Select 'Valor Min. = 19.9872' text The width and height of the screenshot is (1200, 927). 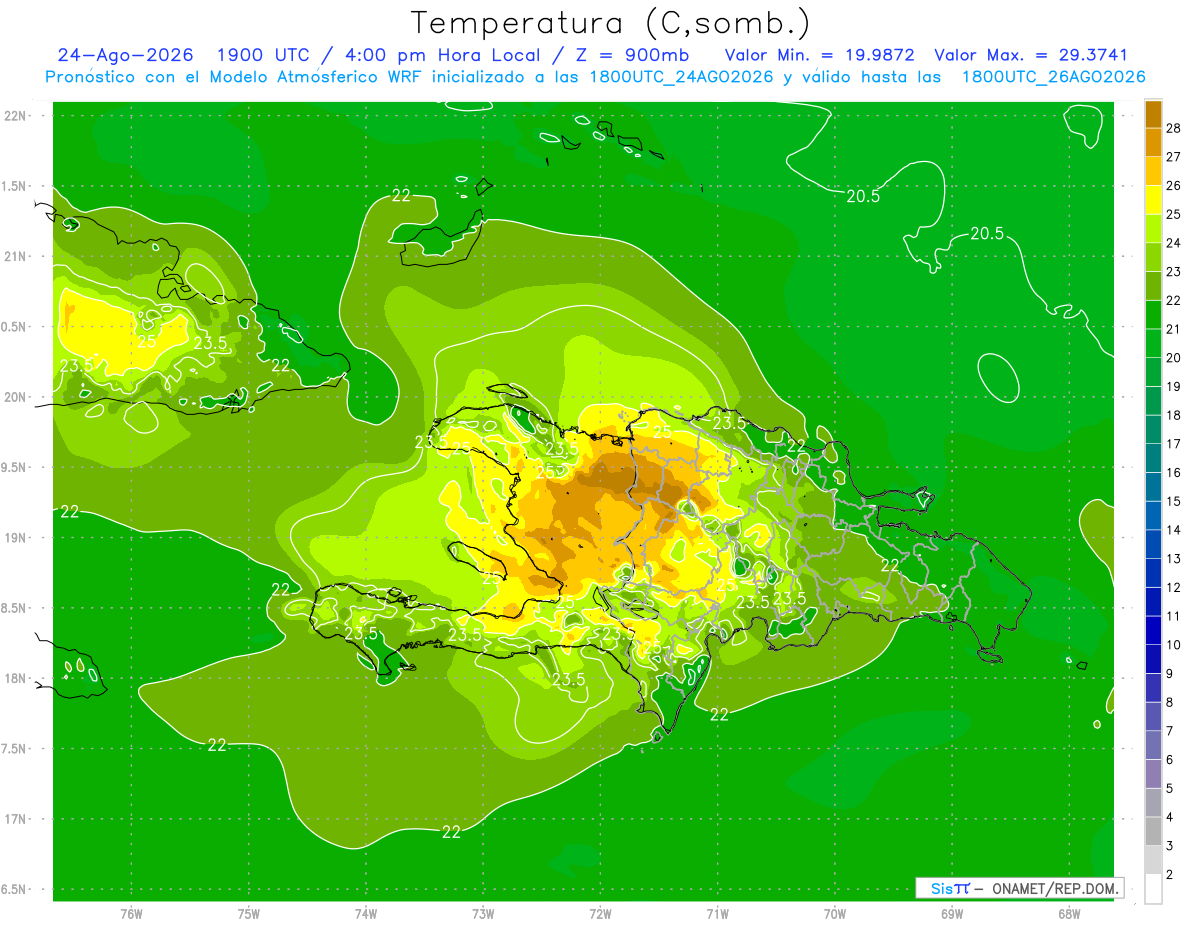(x=819, y=55)
